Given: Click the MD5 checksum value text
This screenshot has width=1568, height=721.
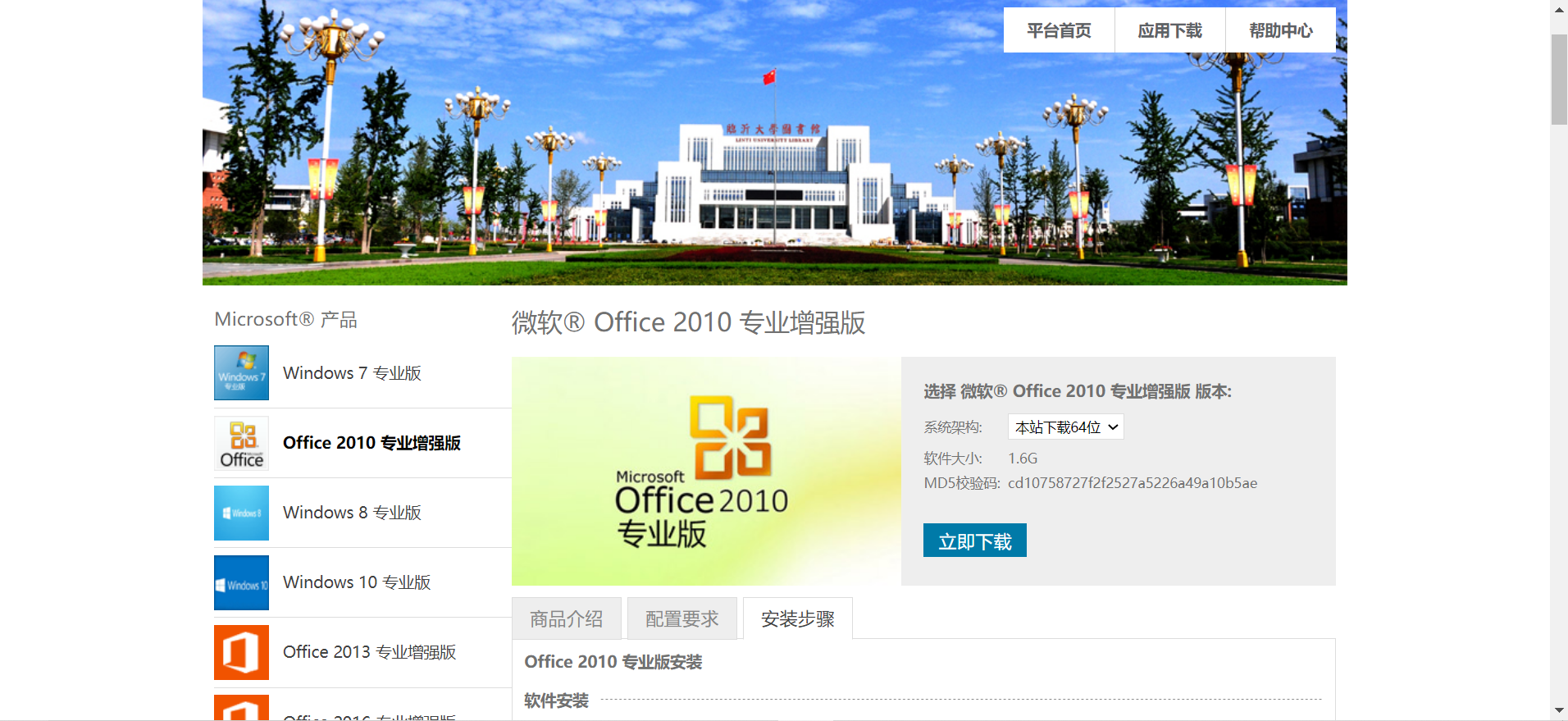Looking at the screenshot, I should pos(1133,483).
